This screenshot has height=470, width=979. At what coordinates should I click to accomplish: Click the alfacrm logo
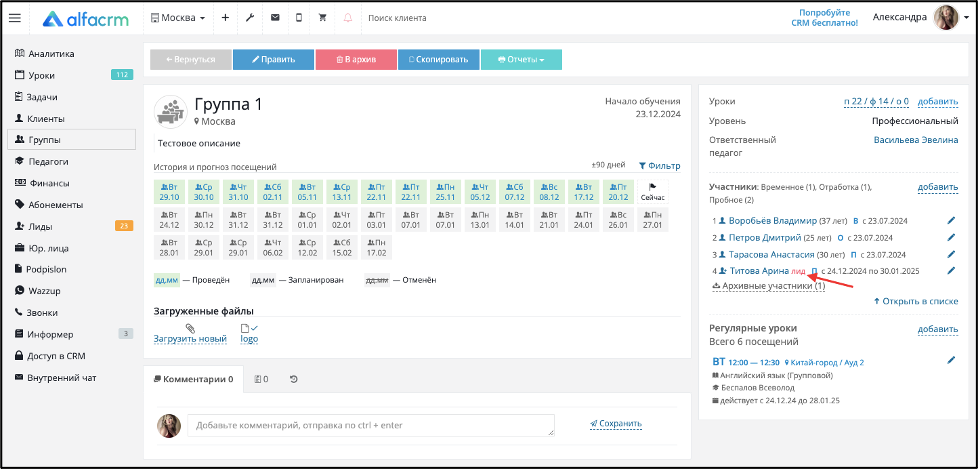point(86,19)
